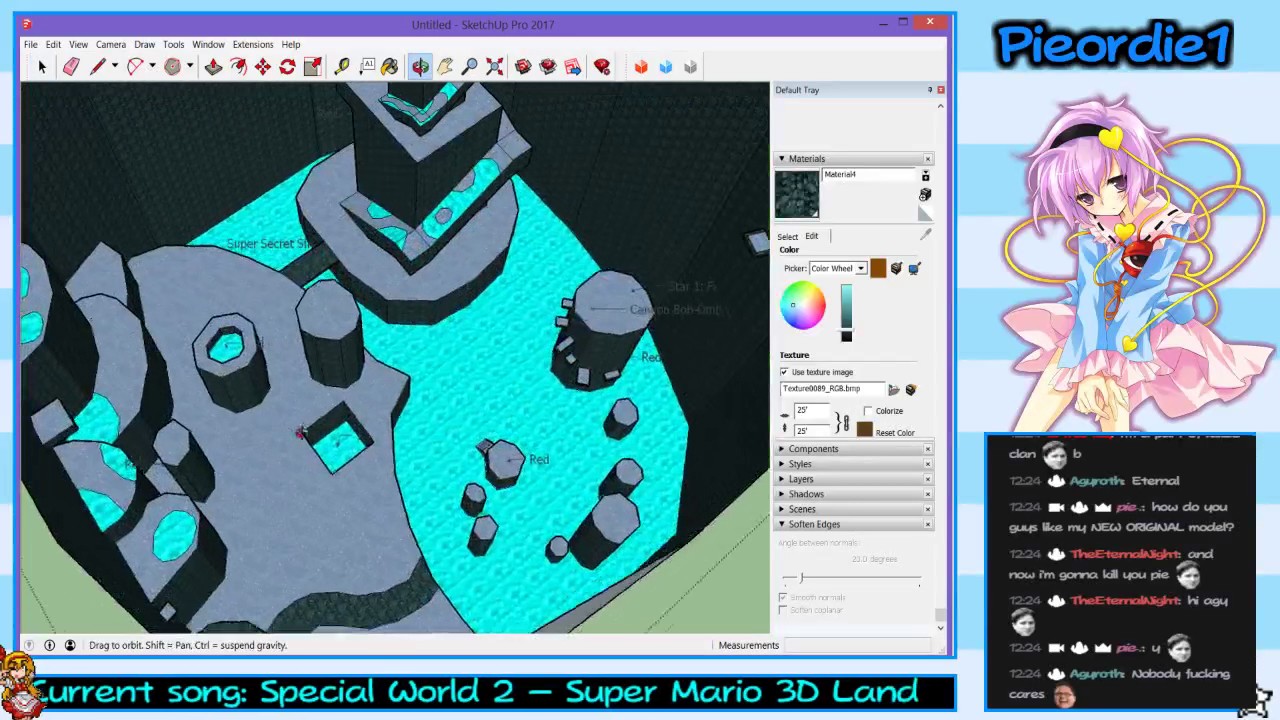Pick a hue on the color wheel
Viewport: 1280px width, 720px height.
803,307
